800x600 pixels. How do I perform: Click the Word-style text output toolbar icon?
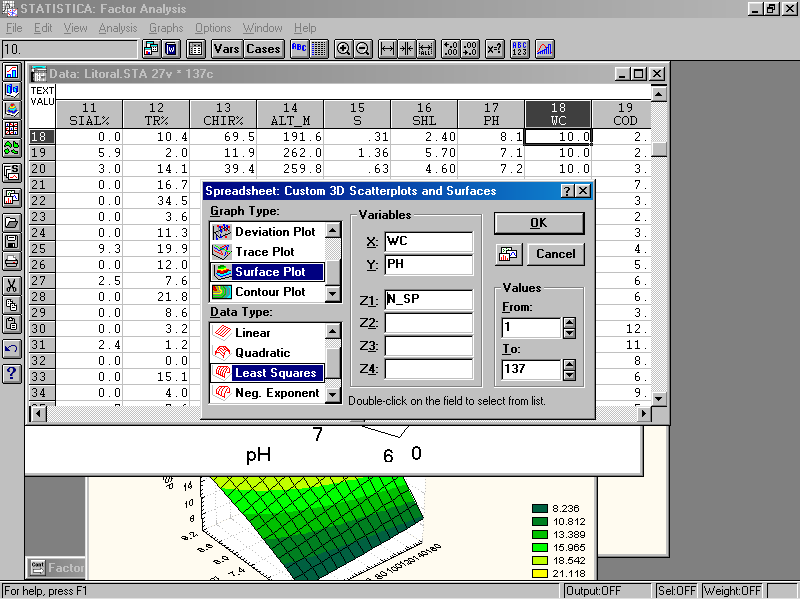(171, 49)
